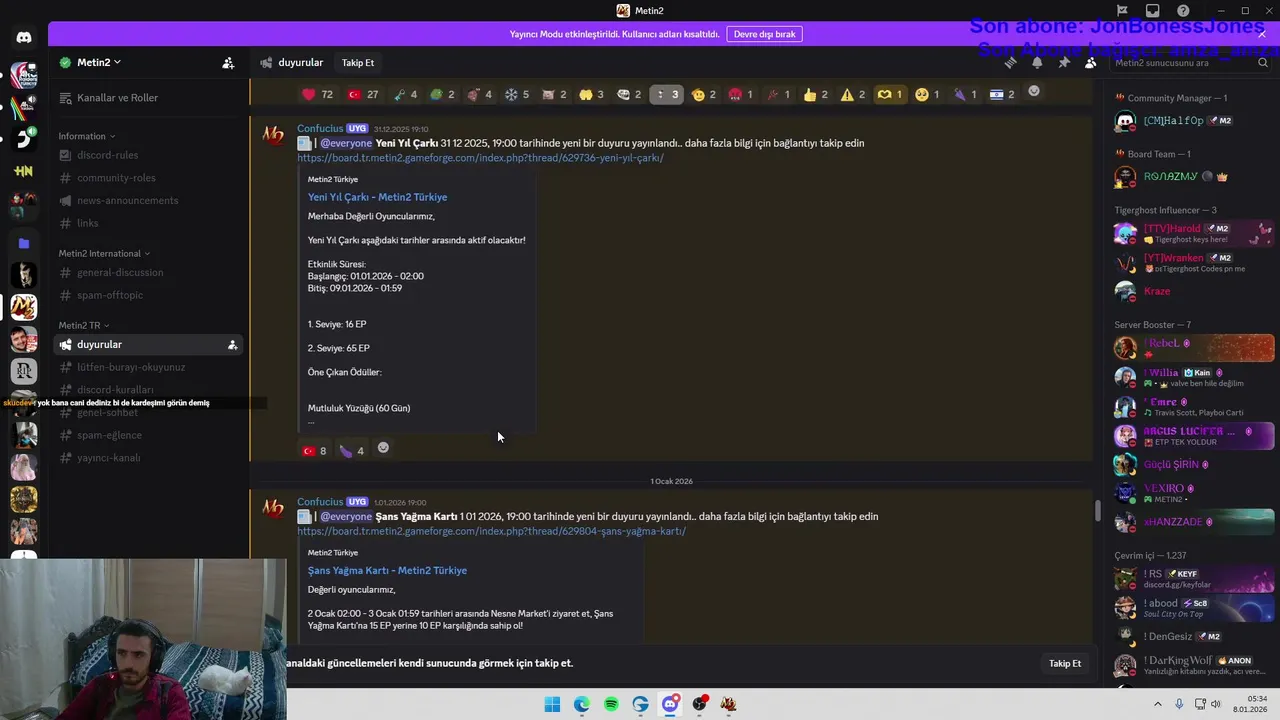This screenshot has width=1280, height=720.
Task: Open the server folder icon in sidebar
Action: (x=24, y=243)
